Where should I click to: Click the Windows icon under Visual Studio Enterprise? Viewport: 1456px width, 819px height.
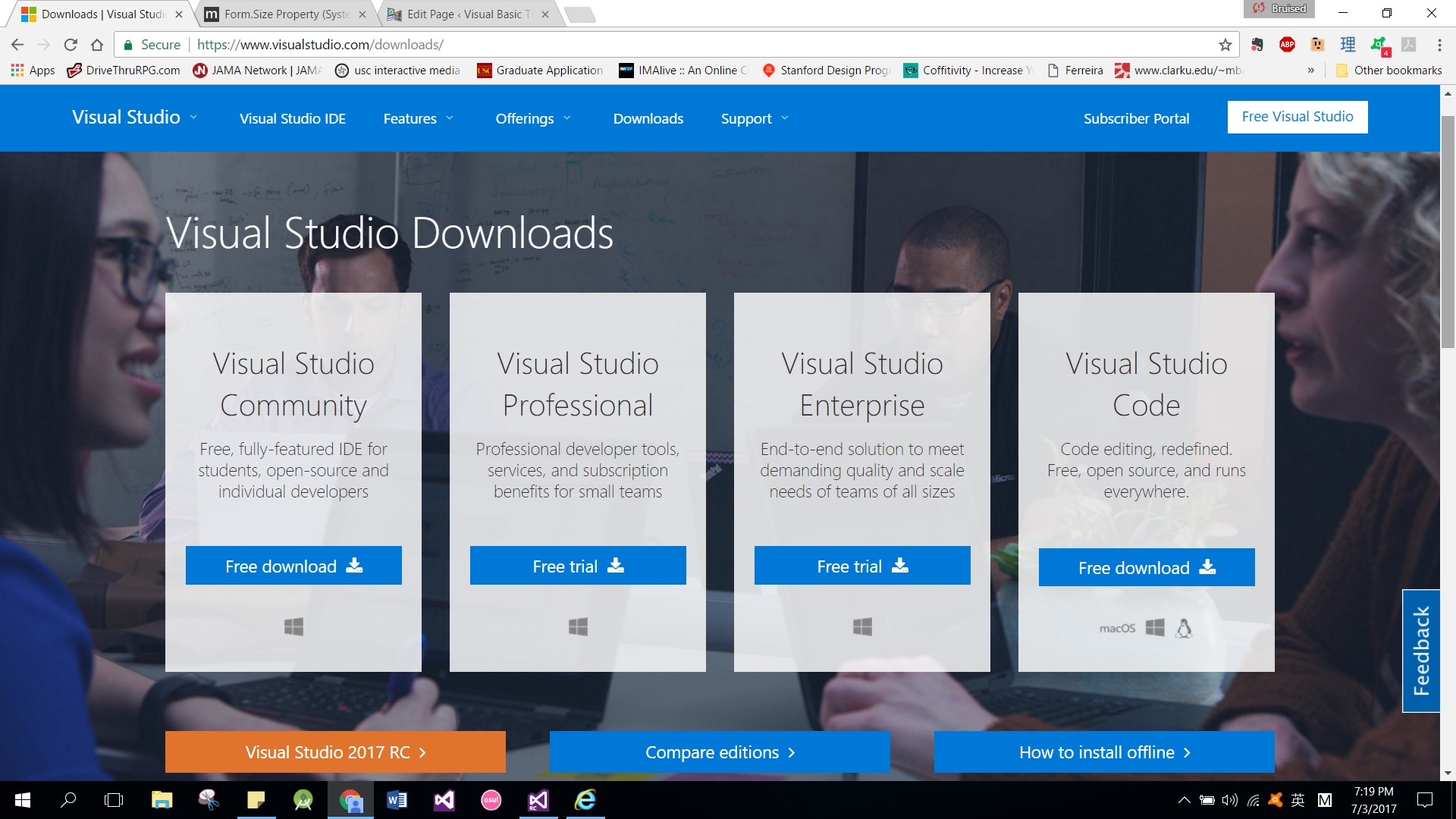(x=862, y=626)
